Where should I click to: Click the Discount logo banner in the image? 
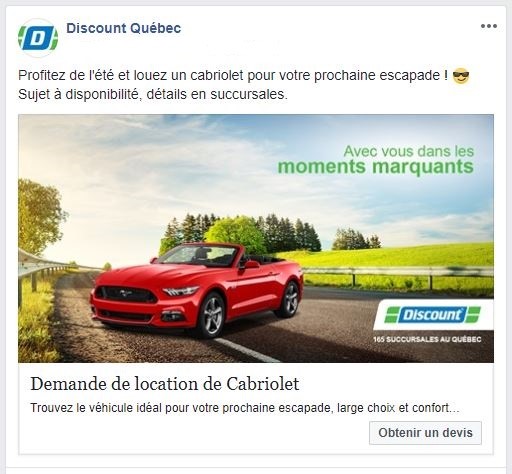coord(433,315)
